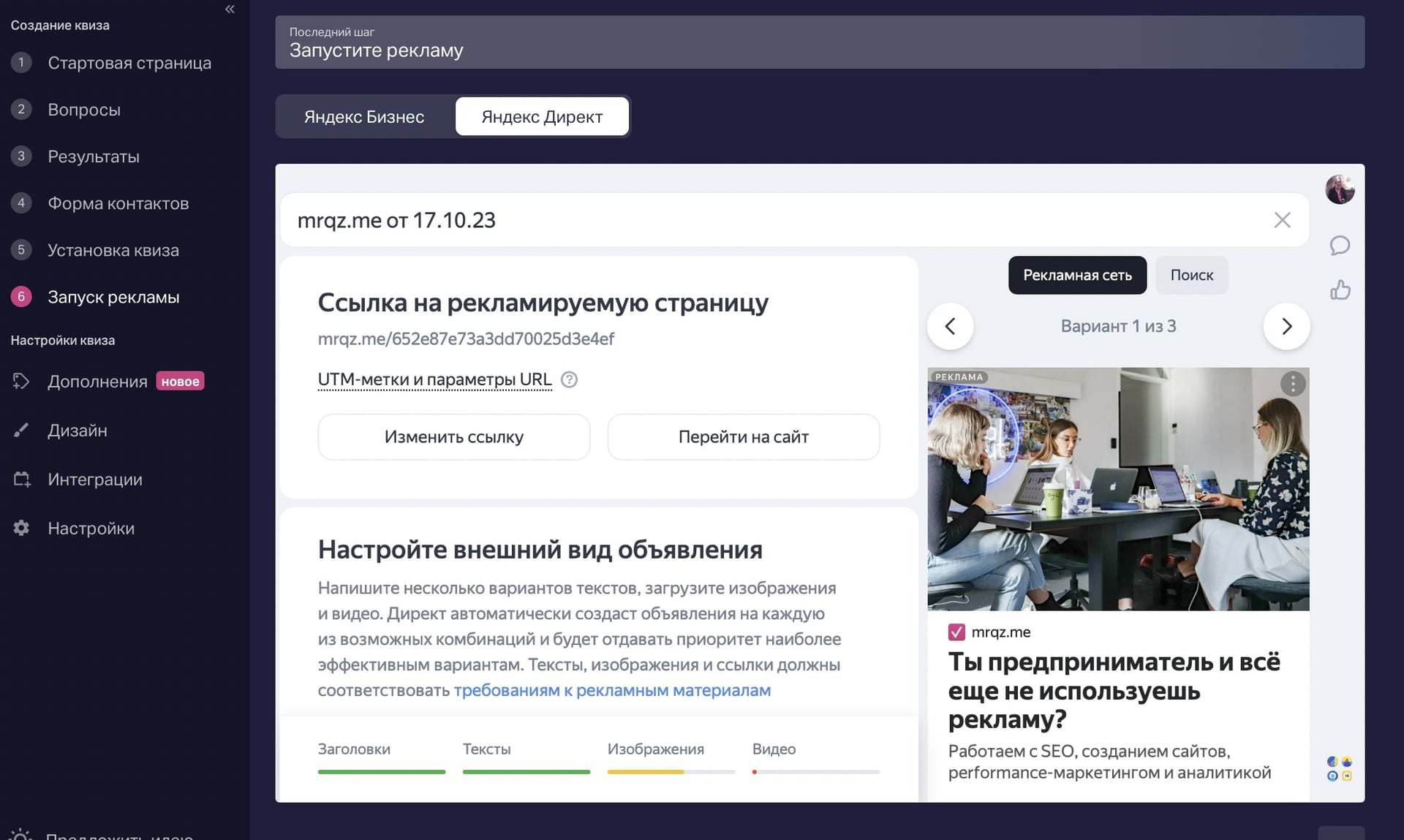1404x840 pixels.
Task: Open Дизайн section with brush icon
Action: [77, 431]
